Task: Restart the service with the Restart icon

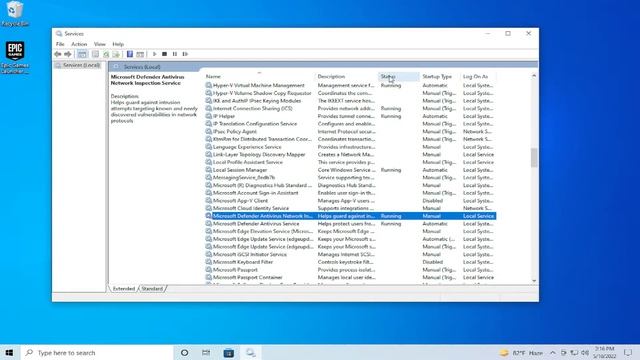Action: (185, 54)
